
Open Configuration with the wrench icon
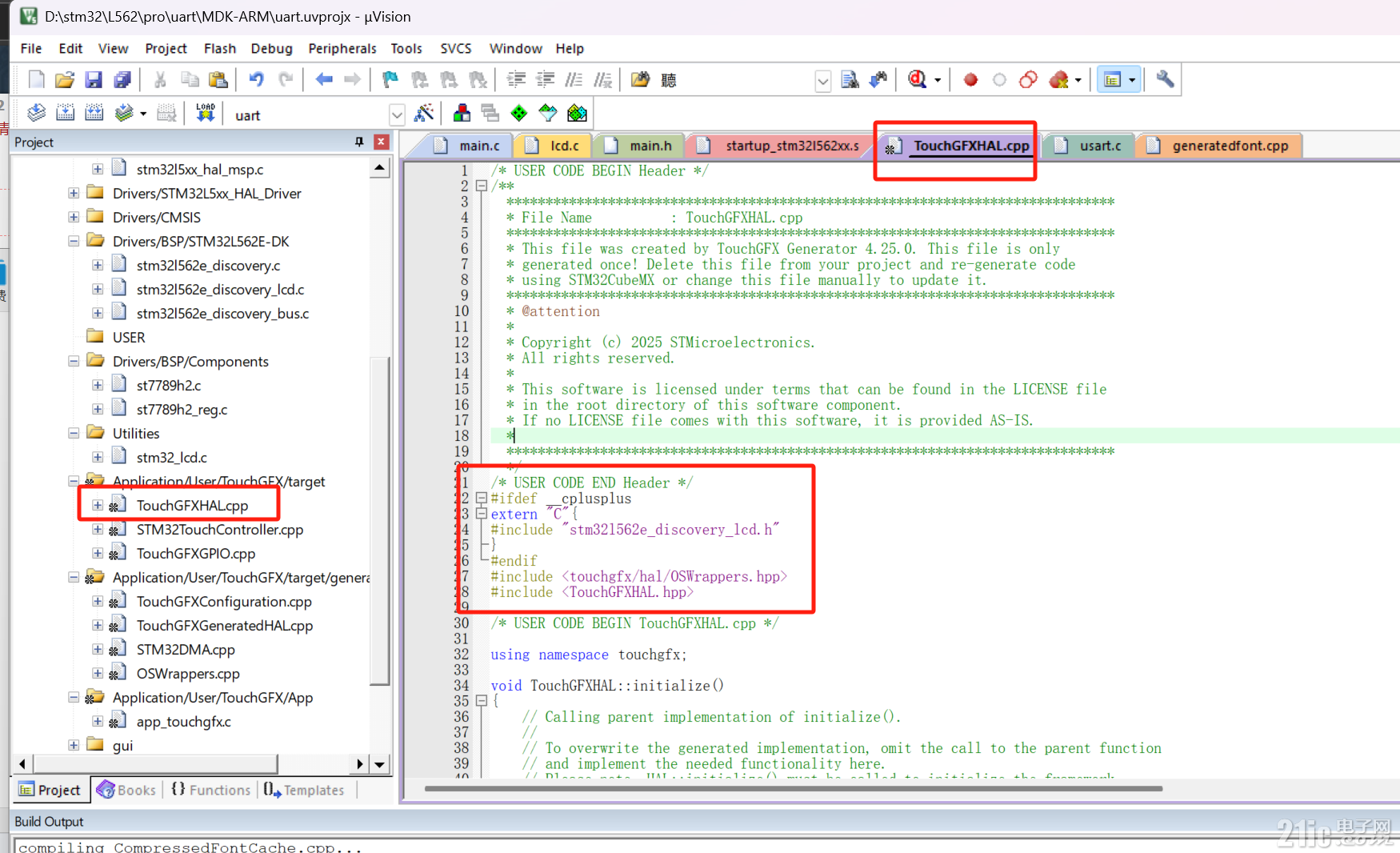pos(1165,79)
